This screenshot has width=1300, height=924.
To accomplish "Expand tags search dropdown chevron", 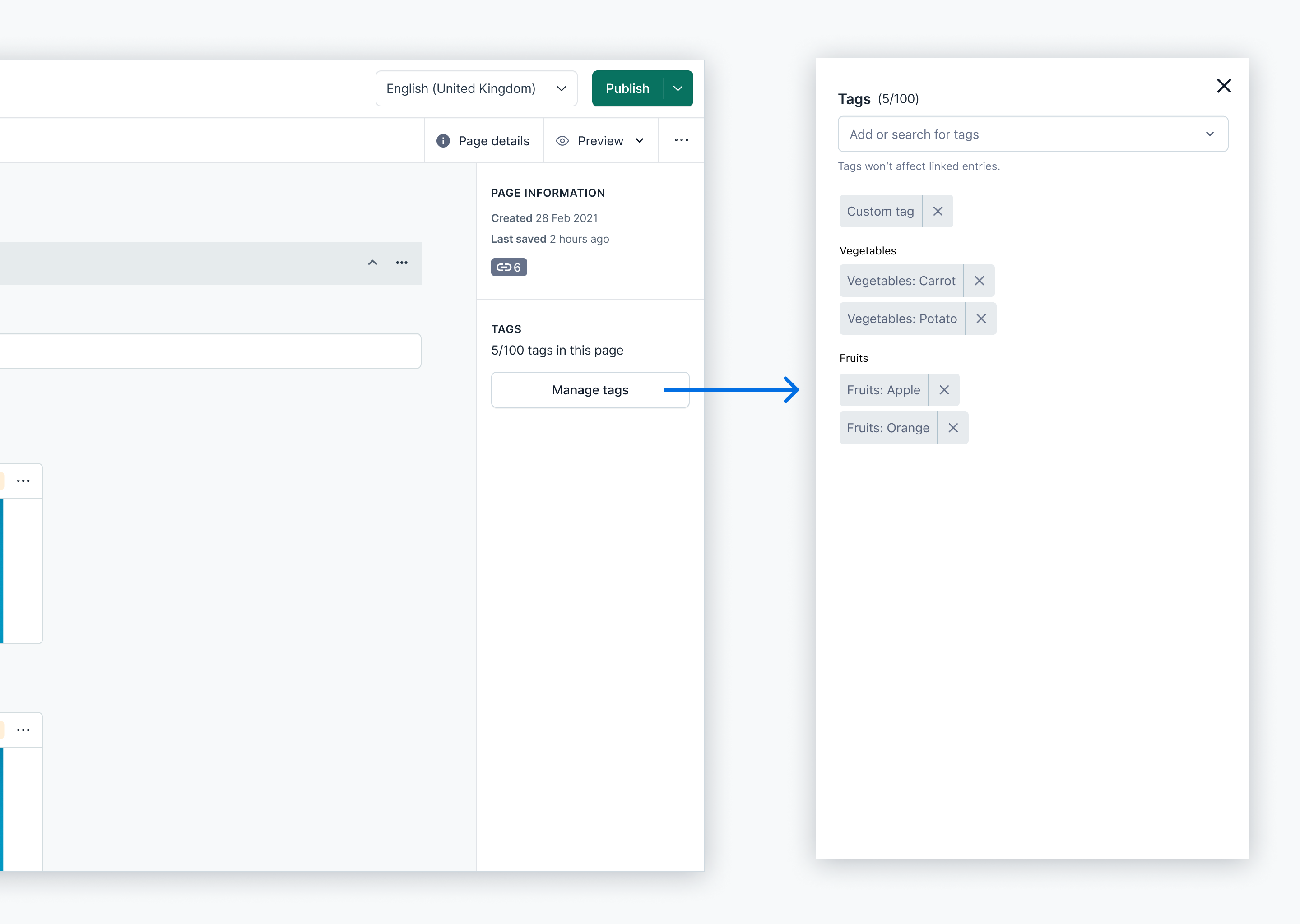I will click(x=1210, y=135).
